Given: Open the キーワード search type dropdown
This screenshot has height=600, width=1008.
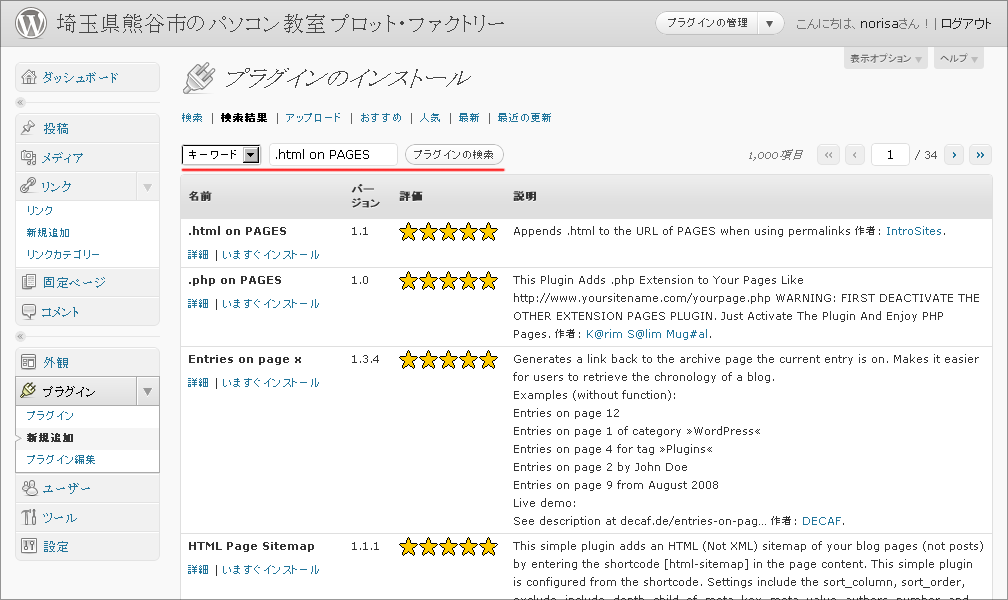Looking at the screenshot, I should tap(221, 154).
